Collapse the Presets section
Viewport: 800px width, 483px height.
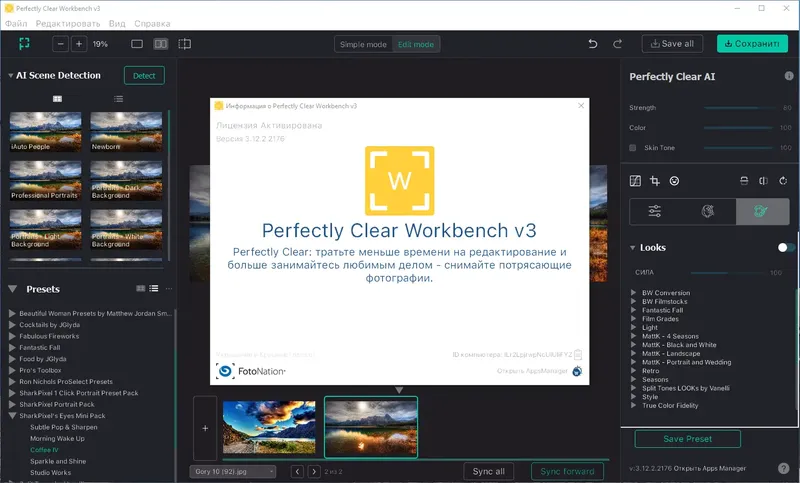click(x=13, y=289)
